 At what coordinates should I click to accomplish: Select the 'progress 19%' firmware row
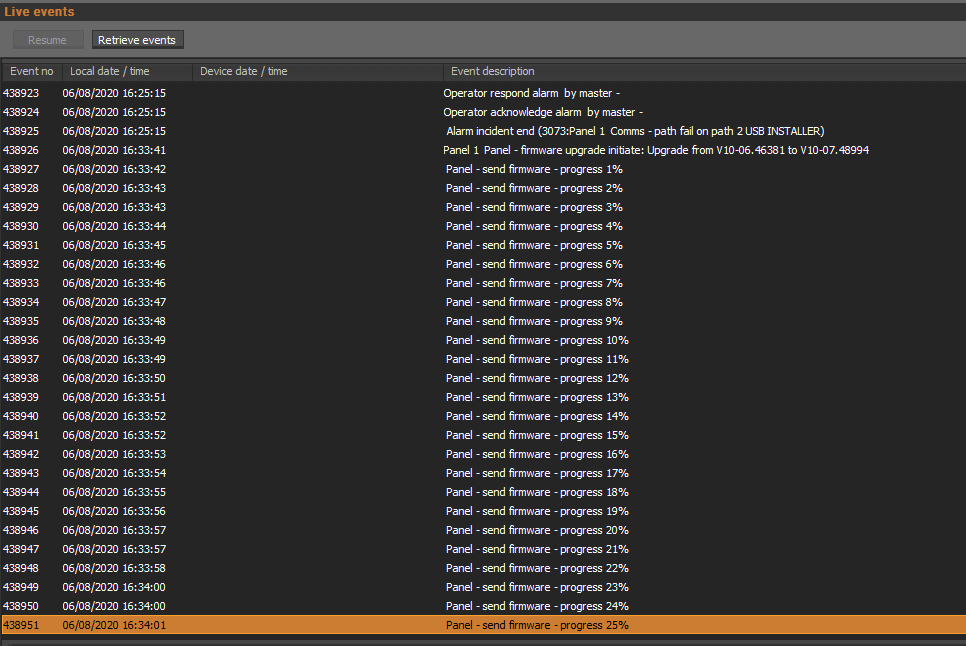pos(483,512)
